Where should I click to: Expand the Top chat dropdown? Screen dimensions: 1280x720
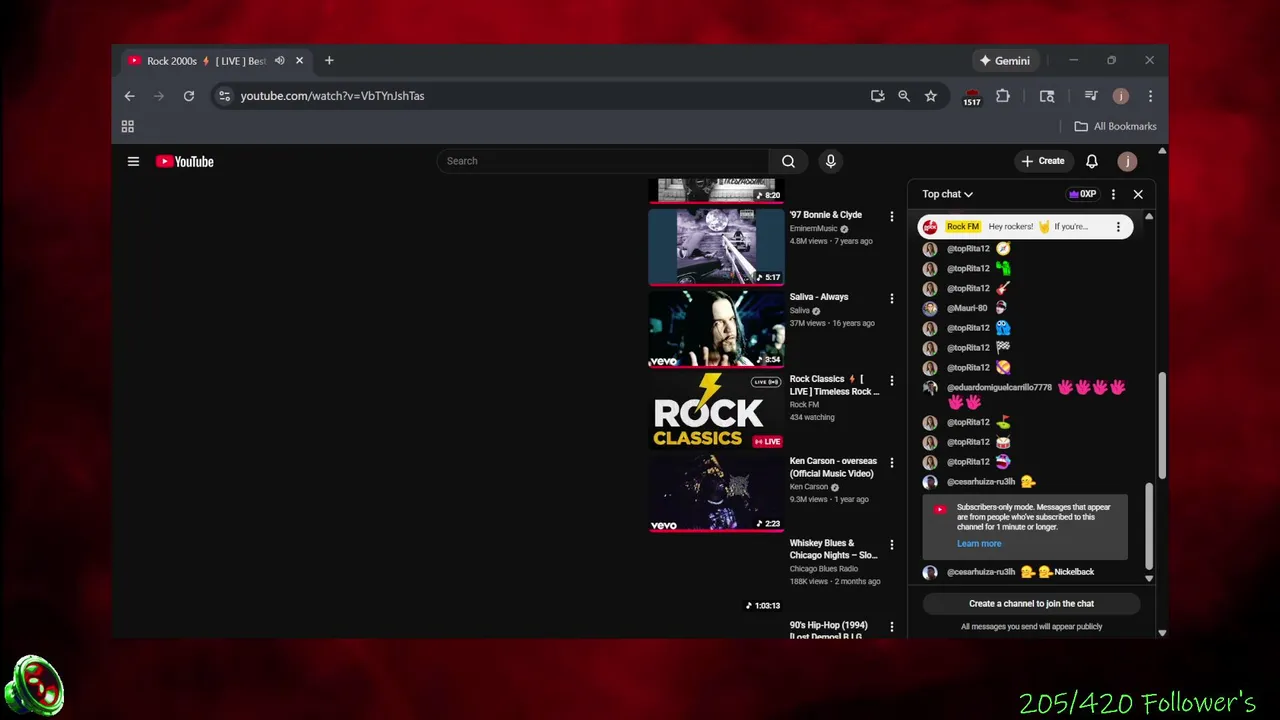point(948,194)
